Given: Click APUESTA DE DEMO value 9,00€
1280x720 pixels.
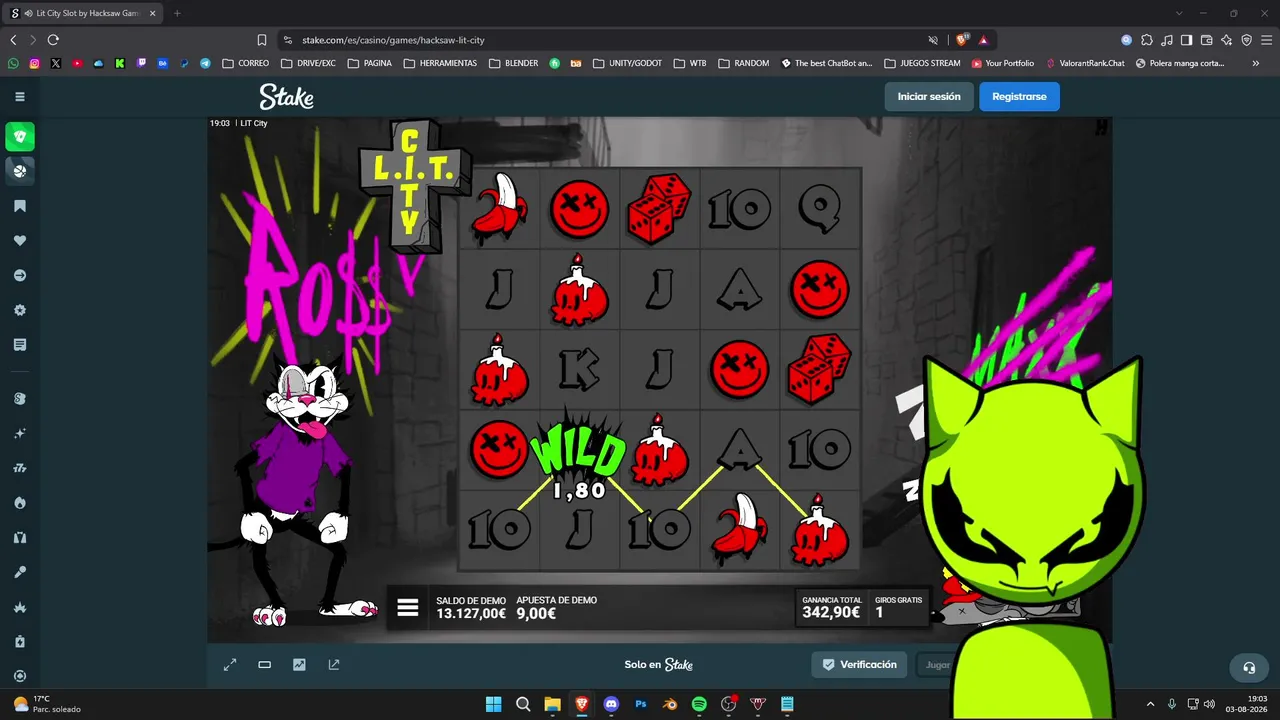Looking at the screenshot, I should click(557, 607).
